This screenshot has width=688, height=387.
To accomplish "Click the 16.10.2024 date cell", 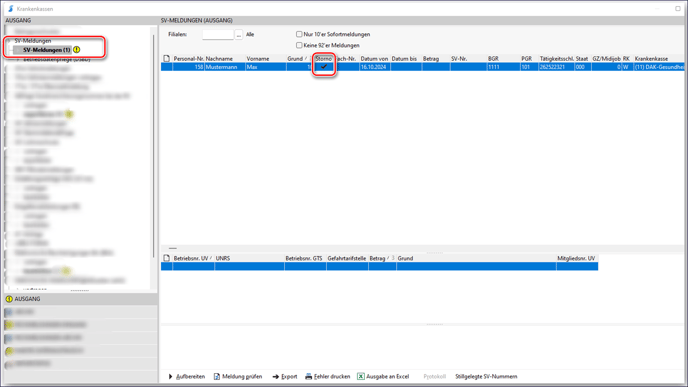I will click(x=374, y=67).
